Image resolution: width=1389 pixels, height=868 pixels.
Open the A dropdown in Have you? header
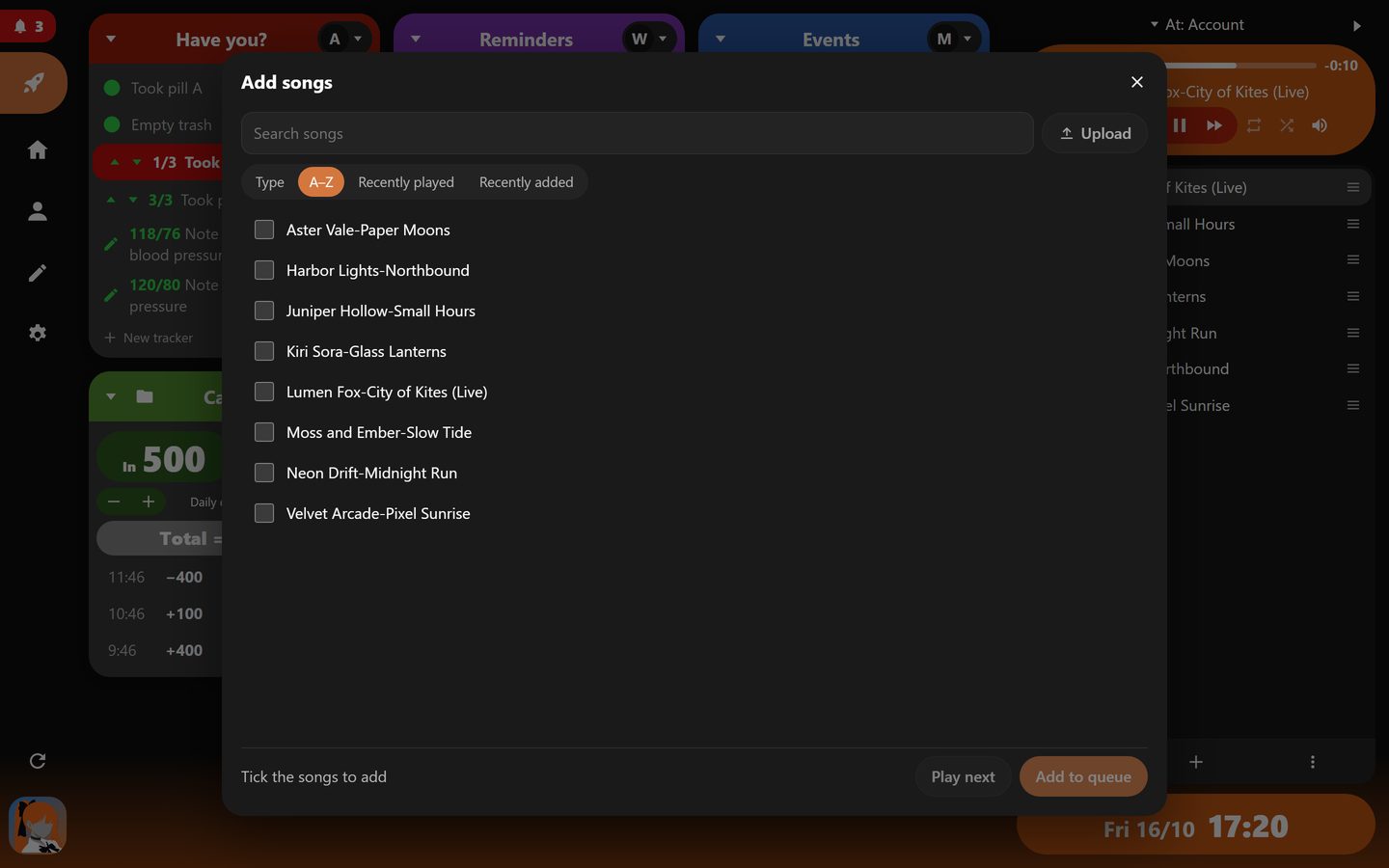click(x=344, y=39)
